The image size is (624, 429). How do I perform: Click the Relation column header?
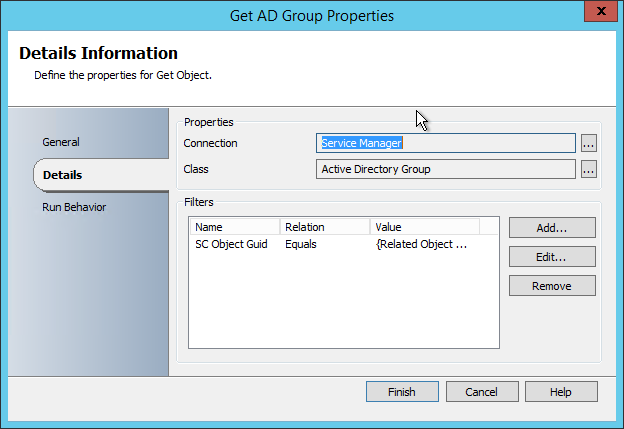(x=324, y=227)
